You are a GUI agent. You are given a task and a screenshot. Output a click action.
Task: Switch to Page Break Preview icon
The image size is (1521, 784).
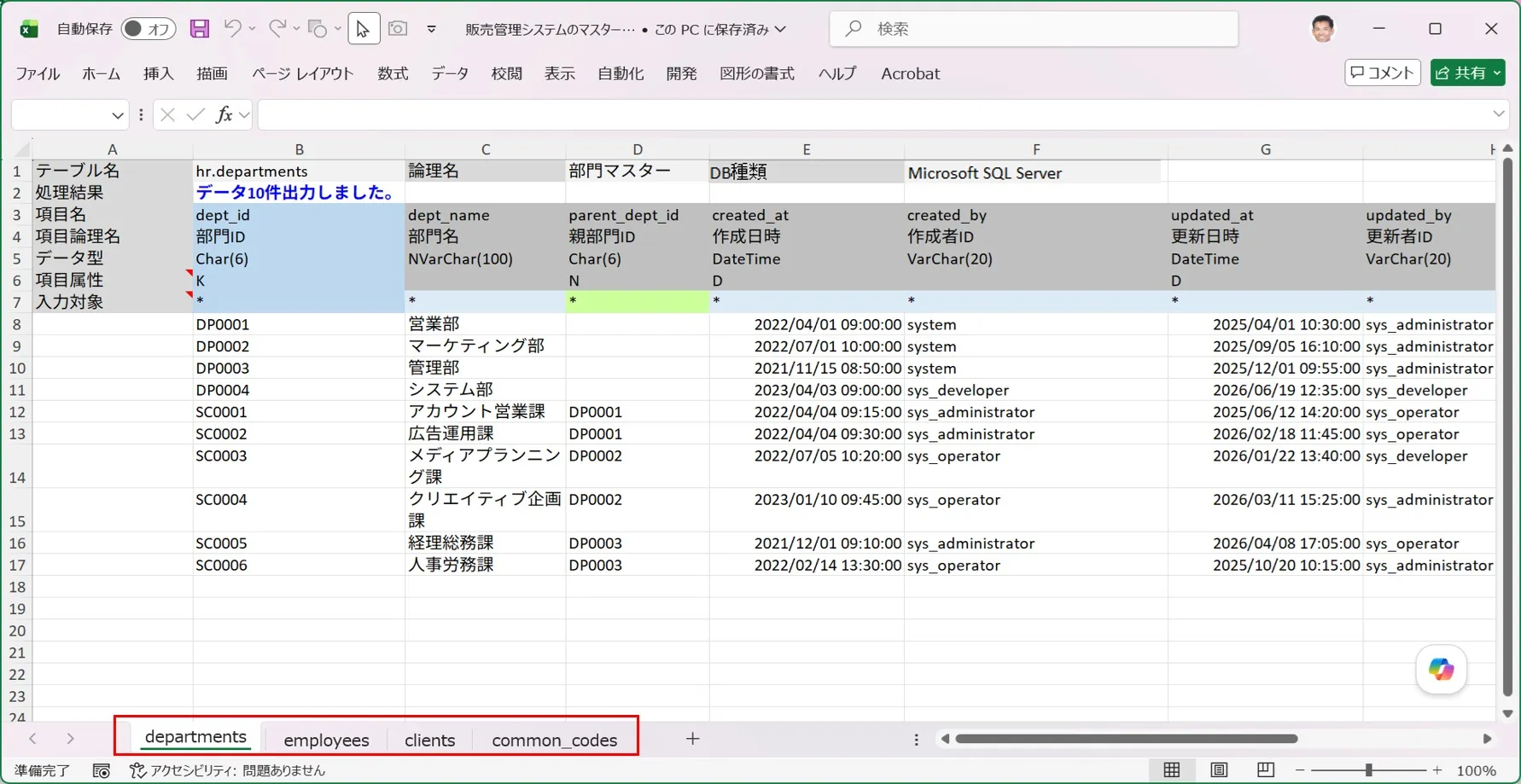click(x=1266, y=770)
